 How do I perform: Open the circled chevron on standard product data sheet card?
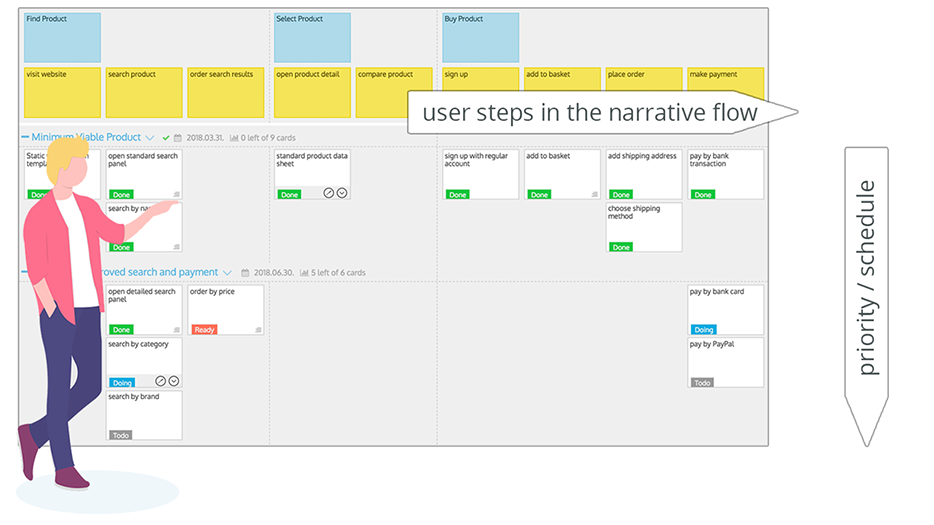pyautogui.click(x=342, y=193)
